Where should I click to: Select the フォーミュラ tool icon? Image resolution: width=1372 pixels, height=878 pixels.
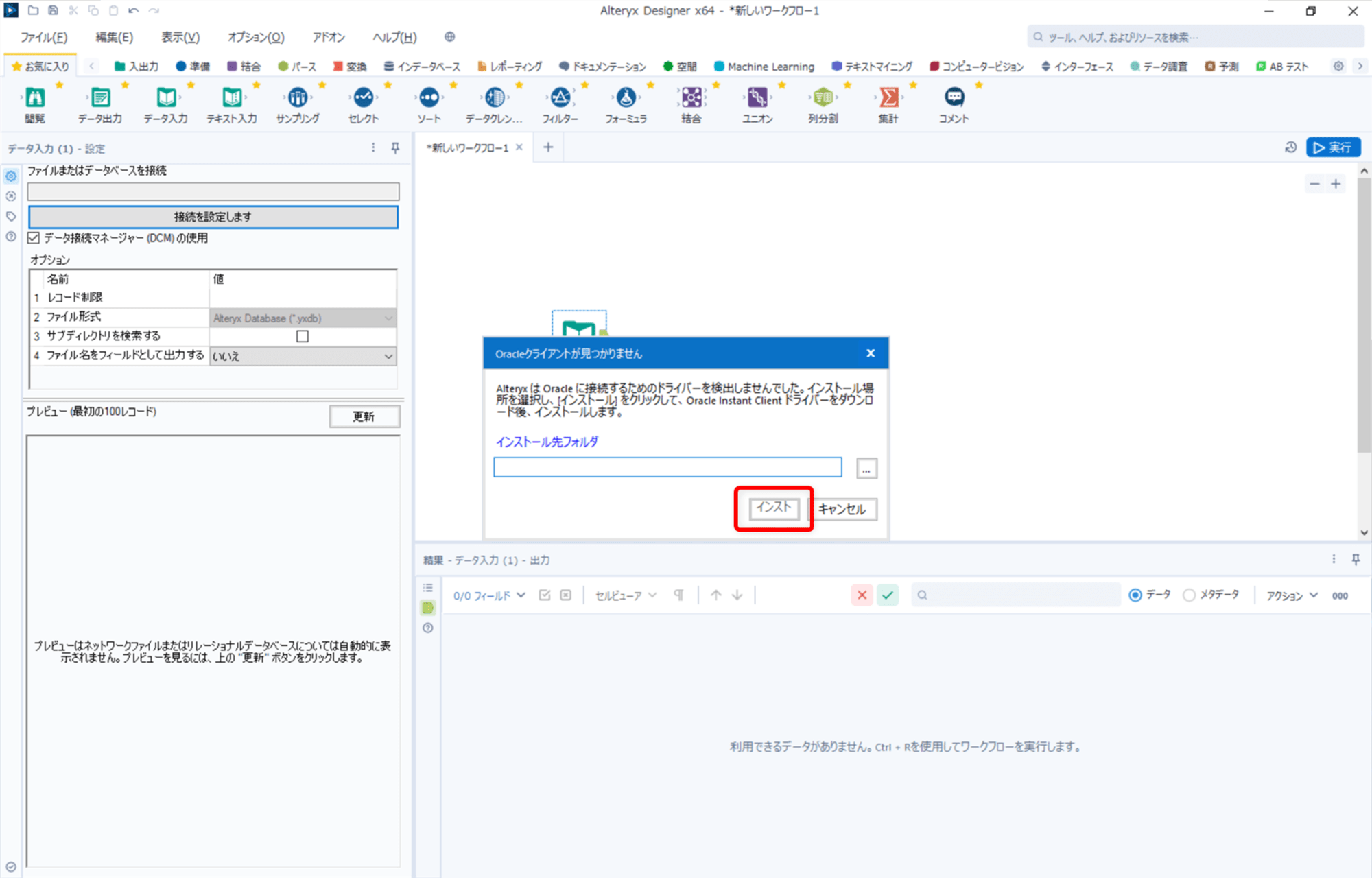(x=626, y=97)
